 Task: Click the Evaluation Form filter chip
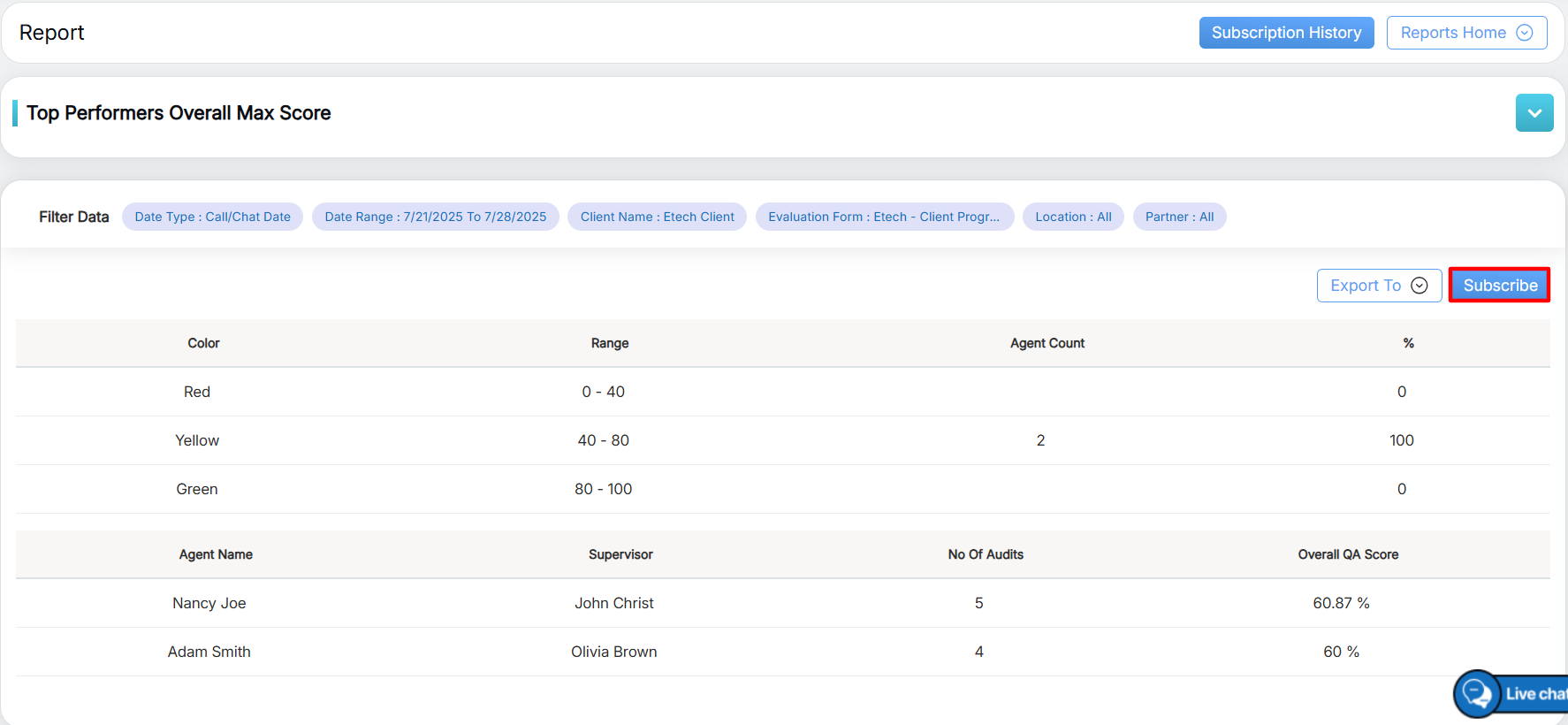(884, 217)
